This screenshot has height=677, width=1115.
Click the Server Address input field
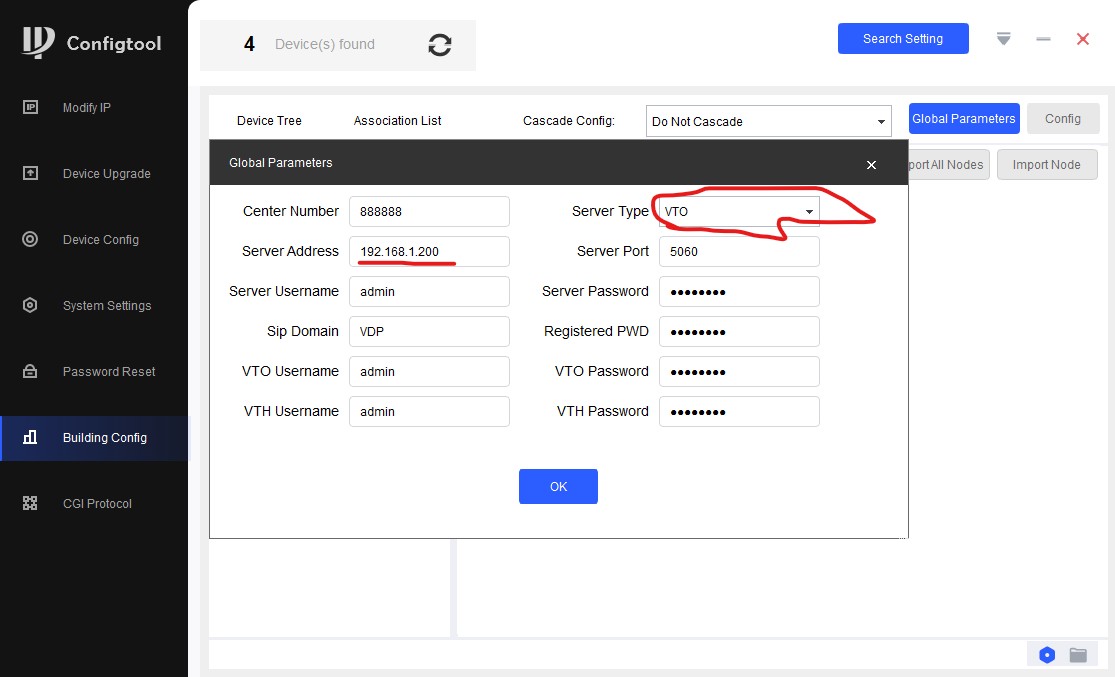[429, 252]
